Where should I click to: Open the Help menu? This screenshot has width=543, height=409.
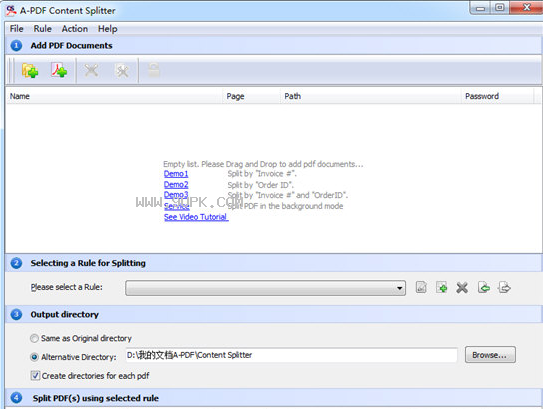(108, 29)
